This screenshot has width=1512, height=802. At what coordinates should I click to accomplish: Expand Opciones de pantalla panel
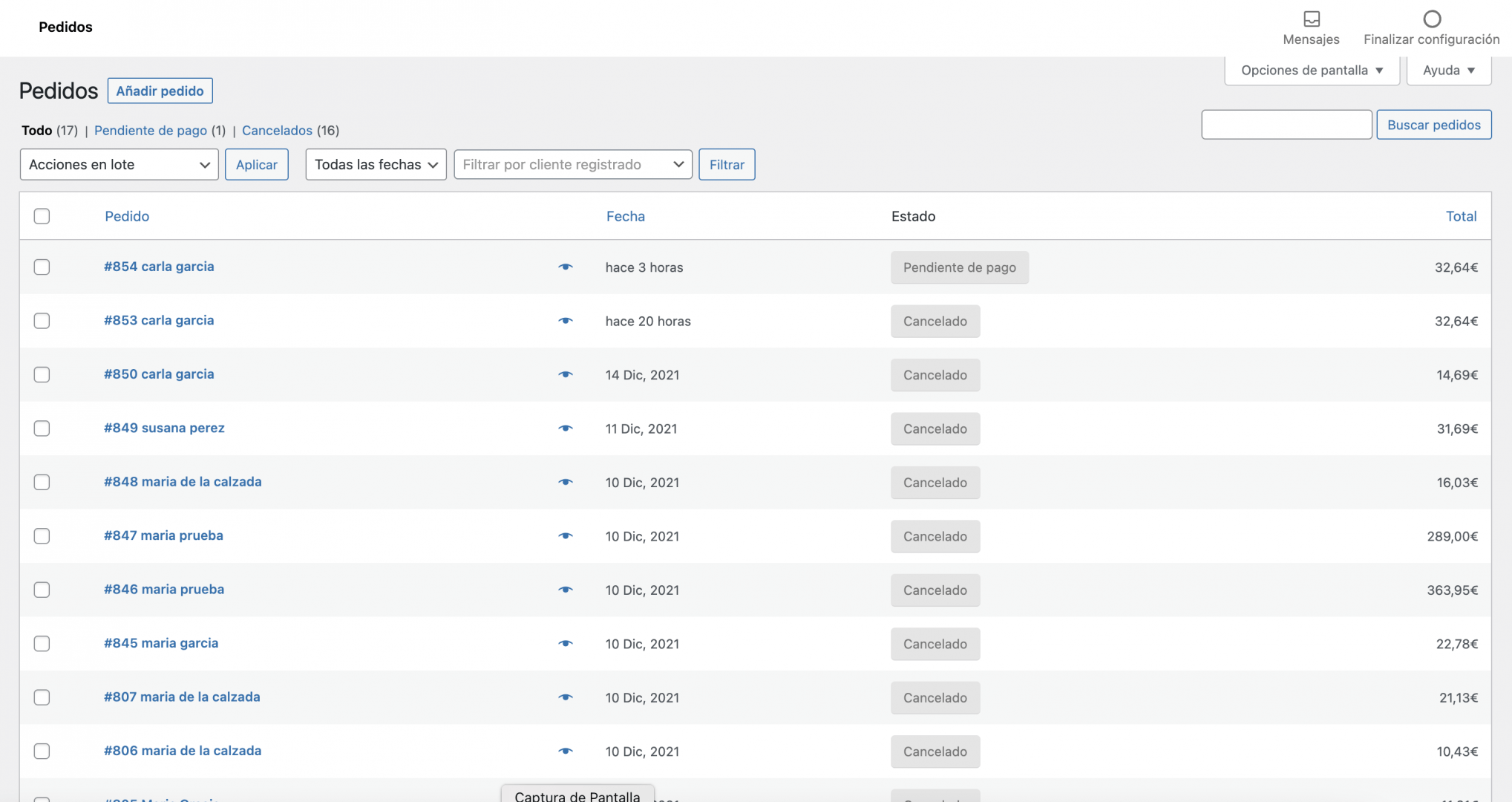pyautogui.click(x=1312, y=71)
